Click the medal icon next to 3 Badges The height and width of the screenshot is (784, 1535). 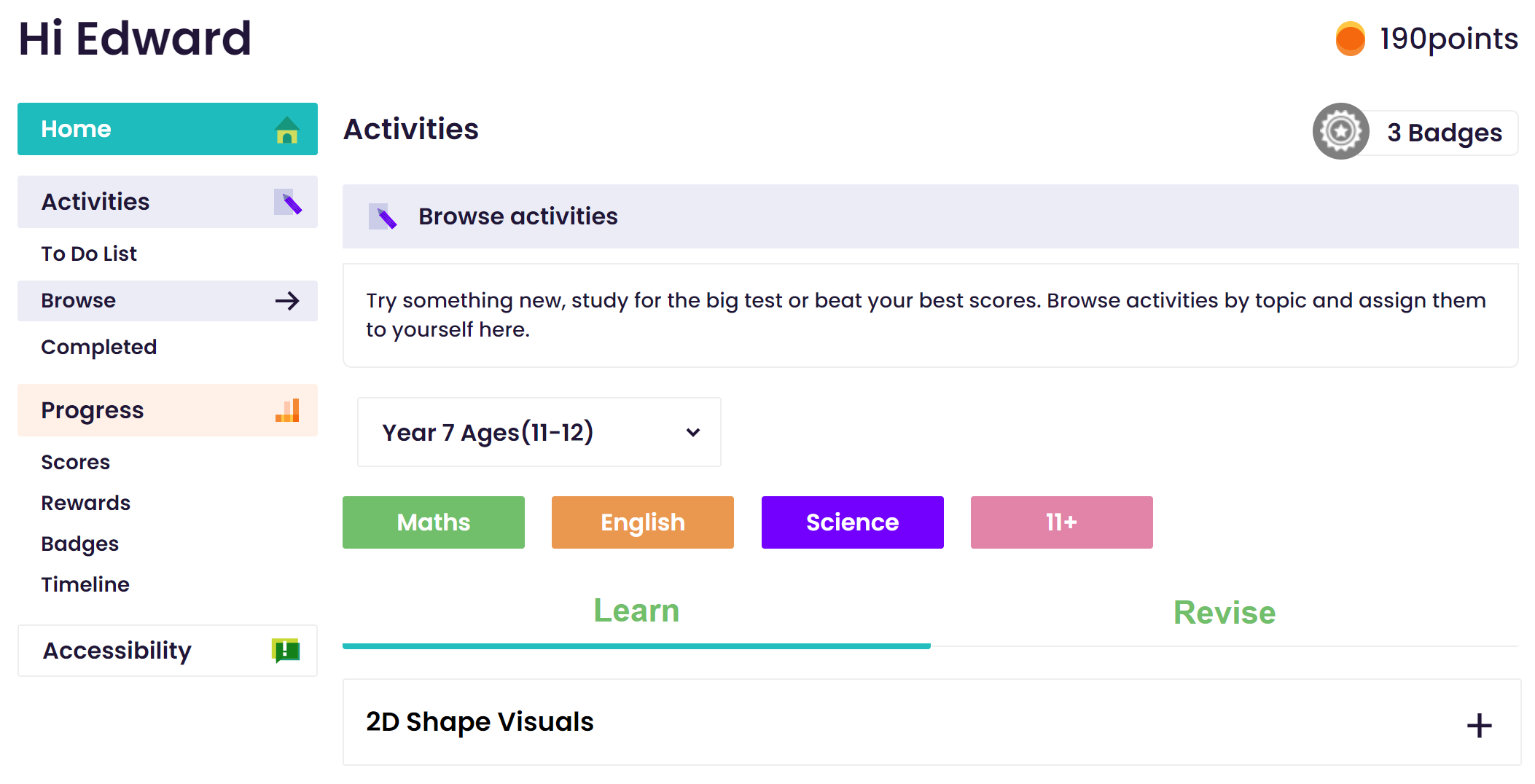(1340, 131)
